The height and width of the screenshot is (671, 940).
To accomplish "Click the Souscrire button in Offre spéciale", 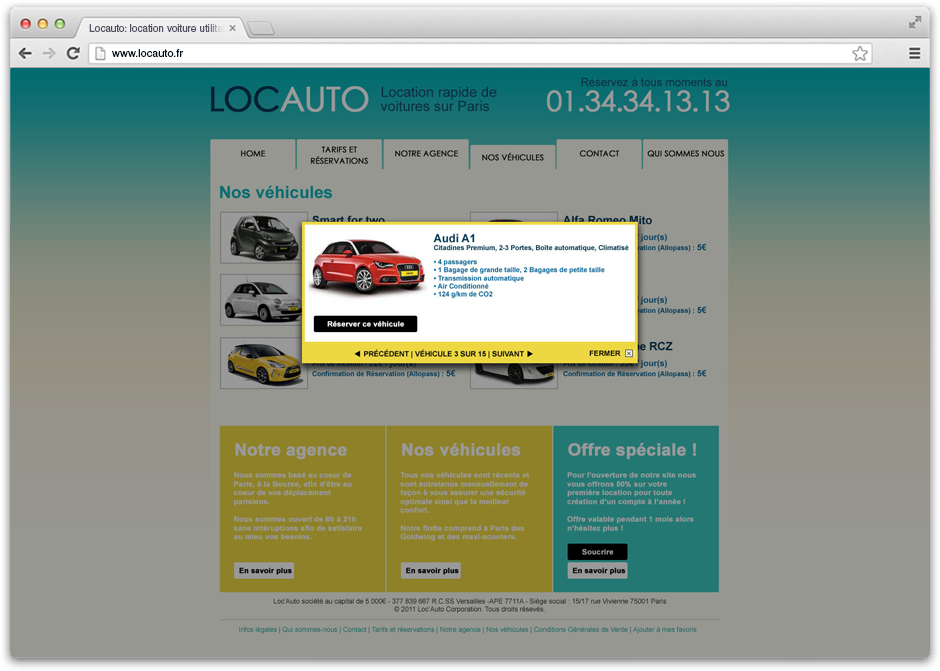I will pos(597,552).
